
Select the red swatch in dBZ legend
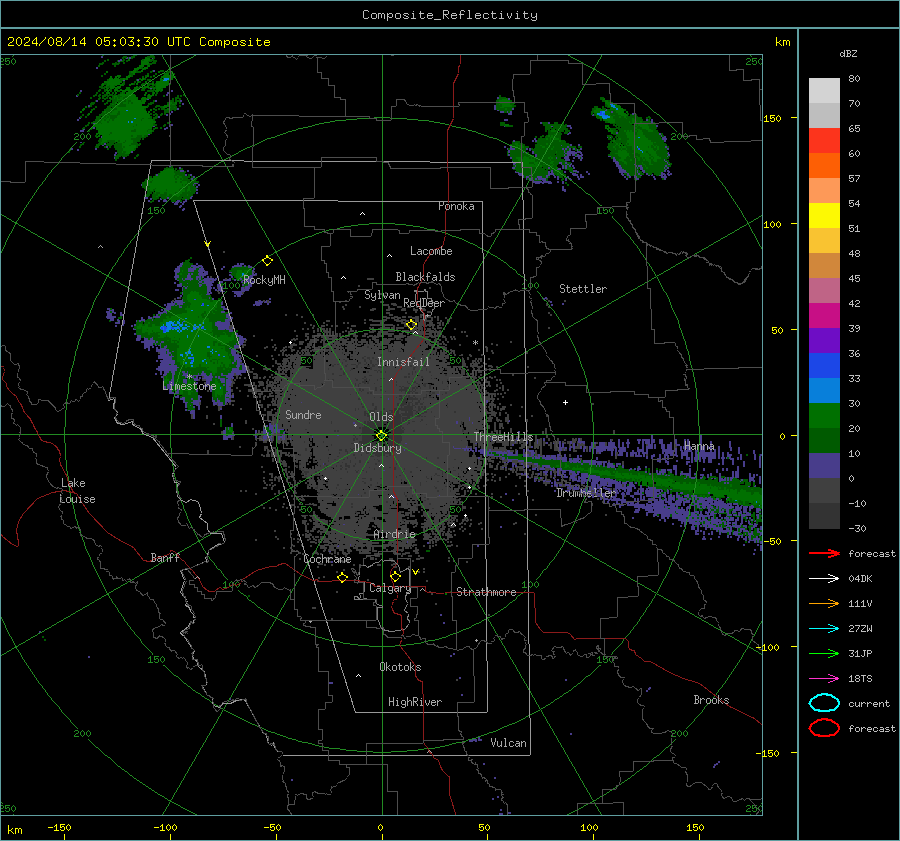(824, 140)
